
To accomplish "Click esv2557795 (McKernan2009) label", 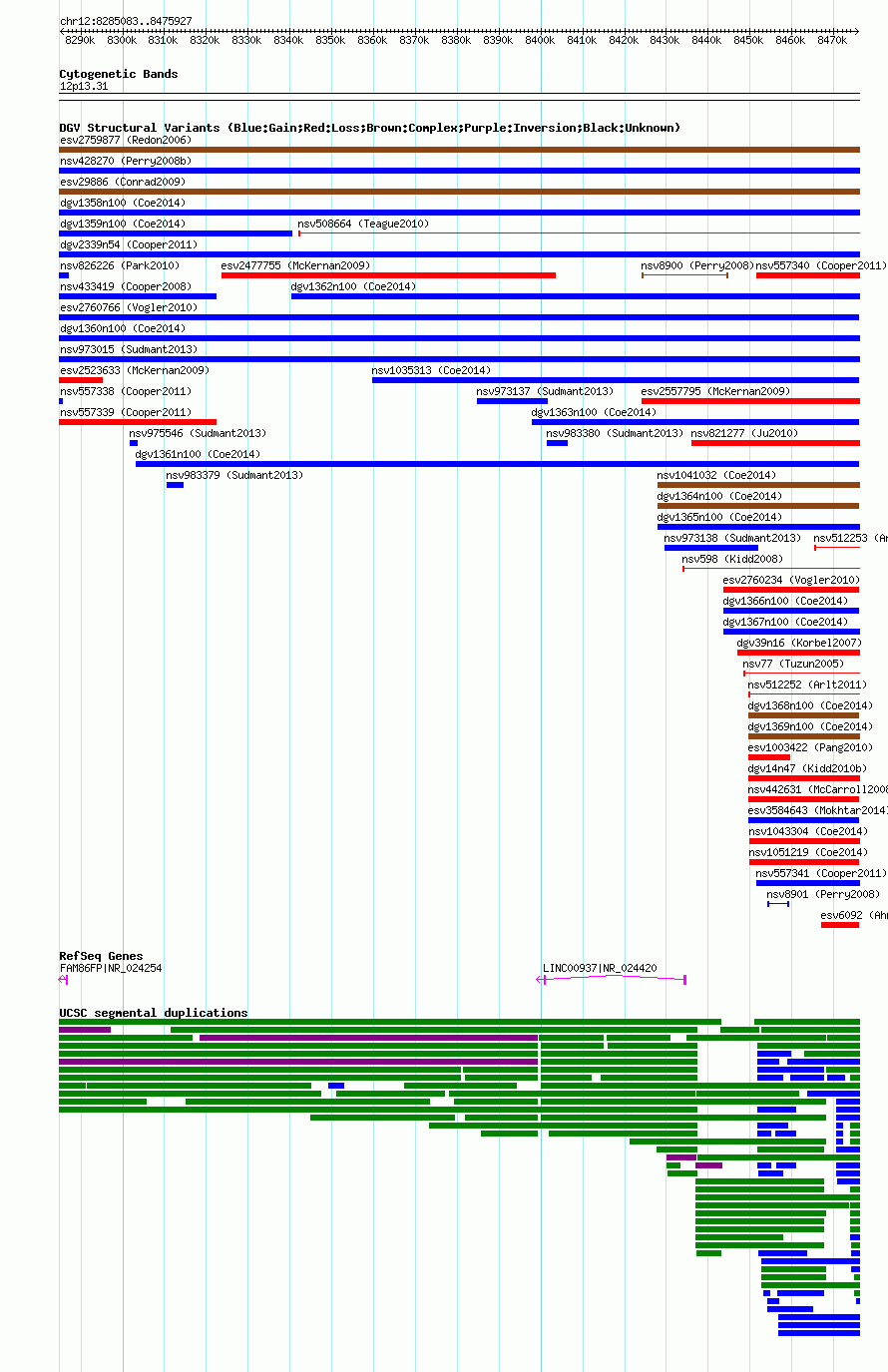I will tap(715, 392).
